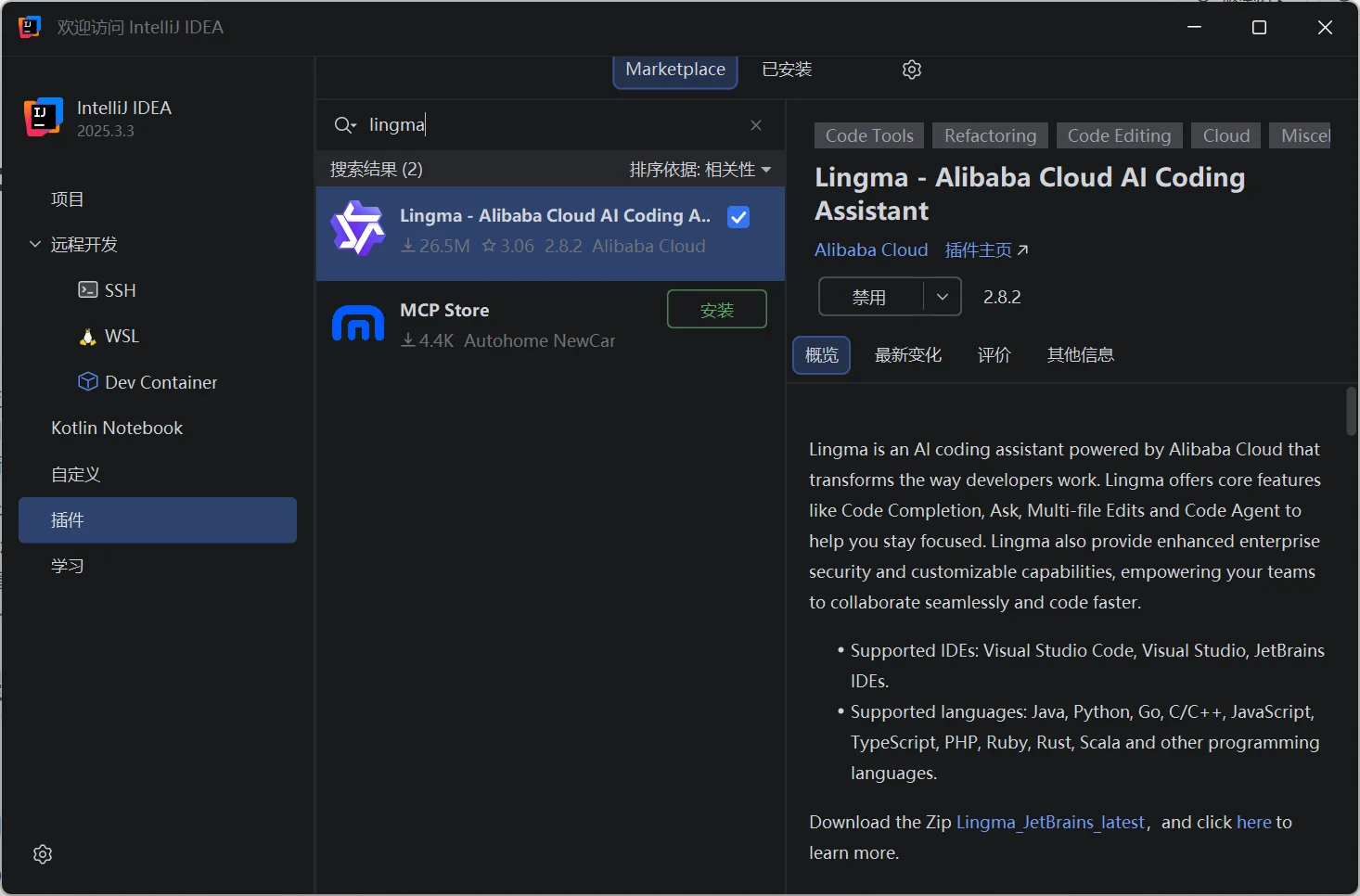Open WSL remote development
This screenshot has height=896, width=1360.
122,336
